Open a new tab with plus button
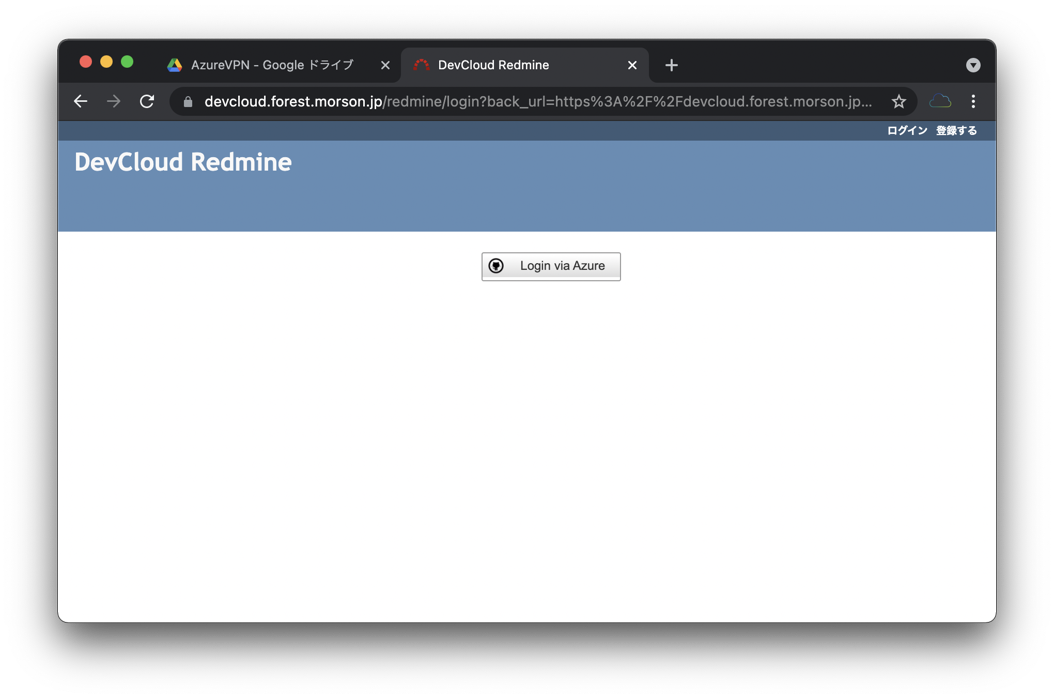1054x699 pixels. (671, 65)
